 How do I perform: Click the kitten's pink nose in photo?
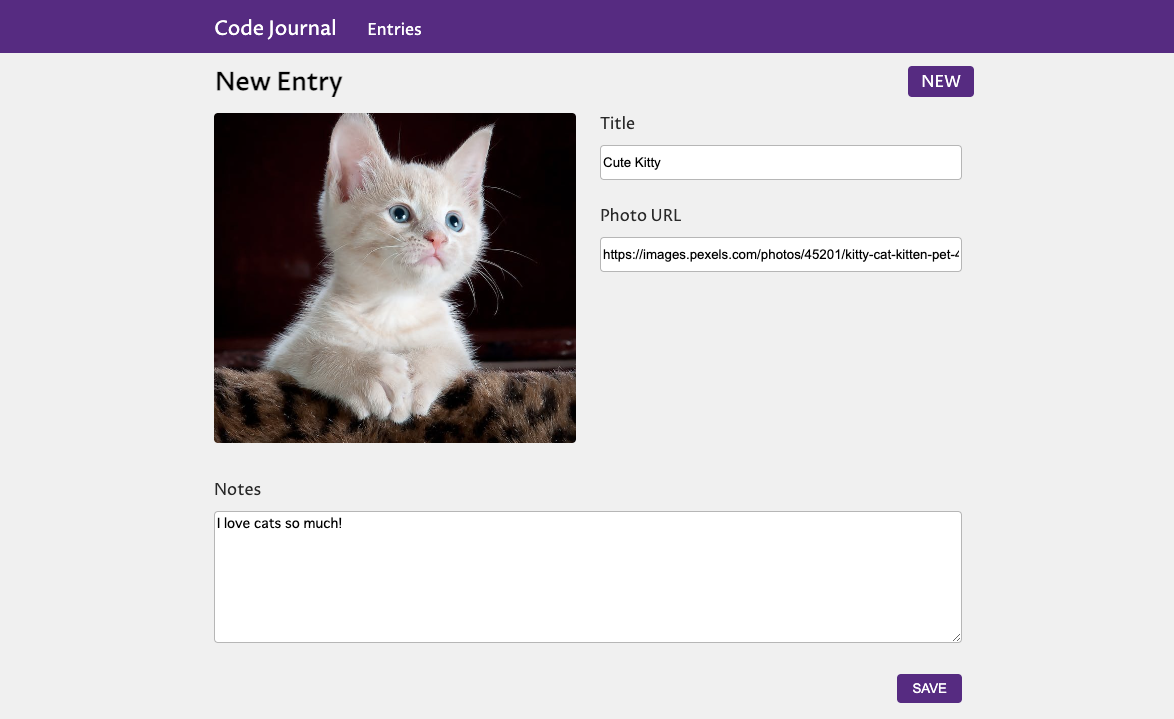tap(434, 242)
